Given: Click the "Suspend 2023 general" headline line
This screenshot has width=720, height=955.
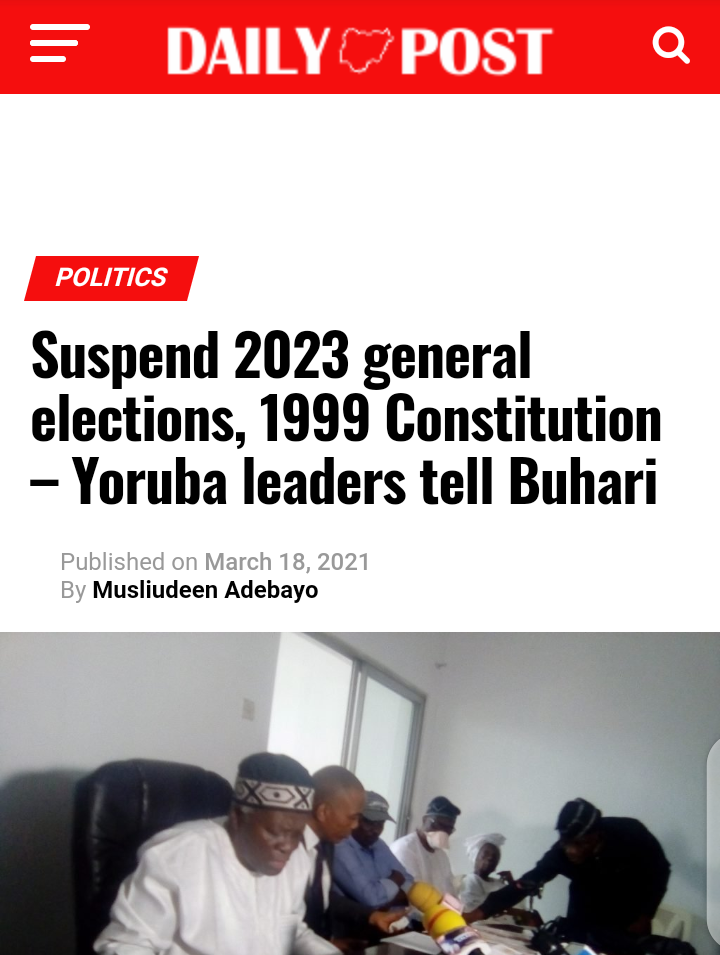Looking at the screenshot, I should 281,357.
